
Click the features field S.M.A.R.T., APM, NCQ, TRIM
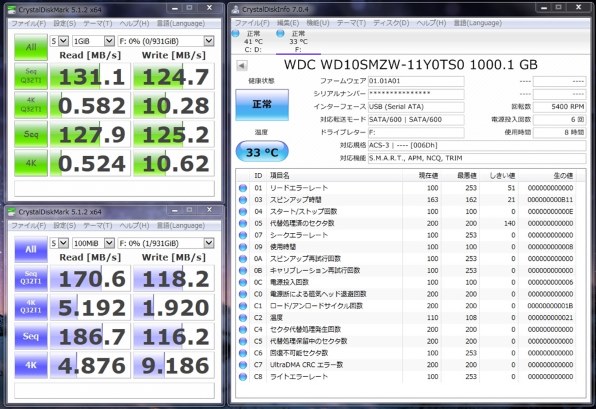477,158
